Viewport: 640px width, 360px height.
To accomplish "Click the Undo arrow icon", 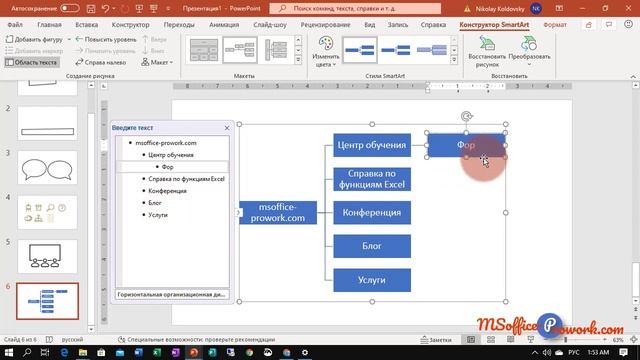I will click(105, 8).
